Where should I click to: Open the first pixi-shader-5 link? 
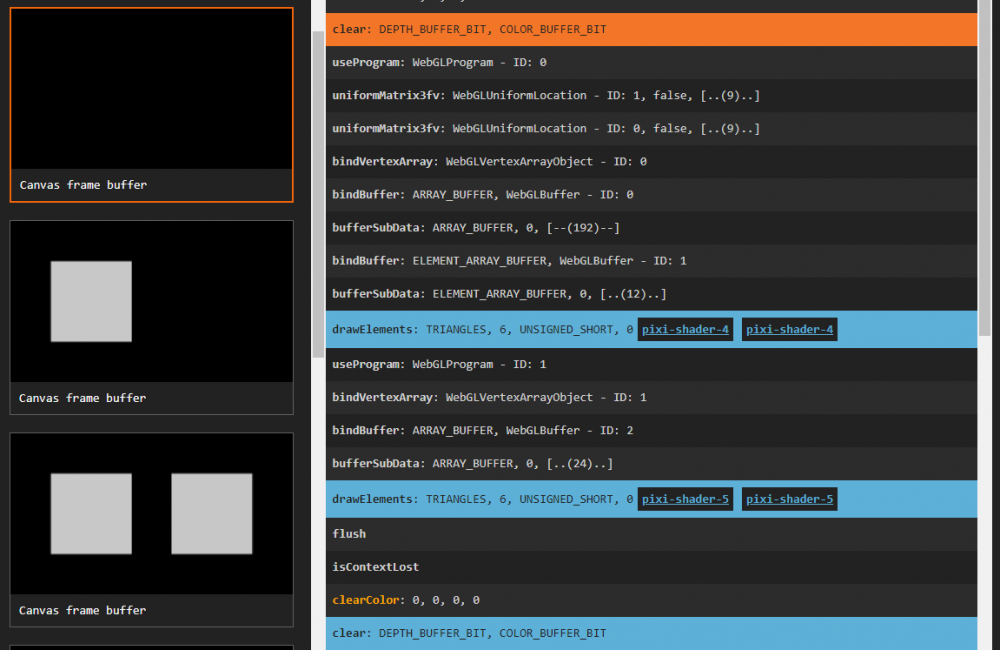(685, 499)
